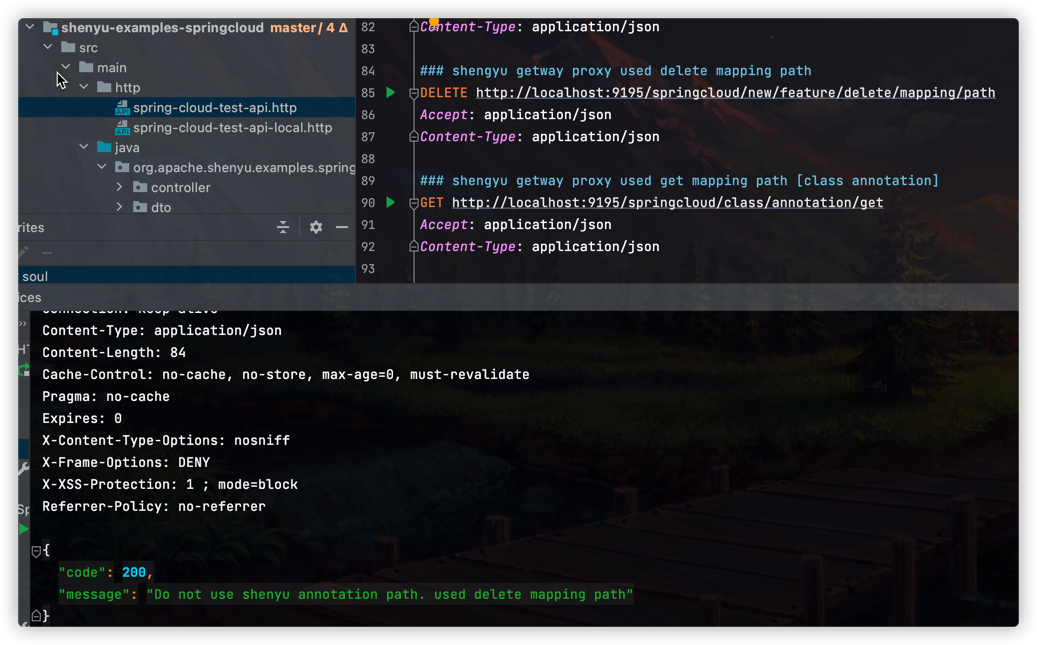Click the controller package folder icon

[x=140, y=187]
